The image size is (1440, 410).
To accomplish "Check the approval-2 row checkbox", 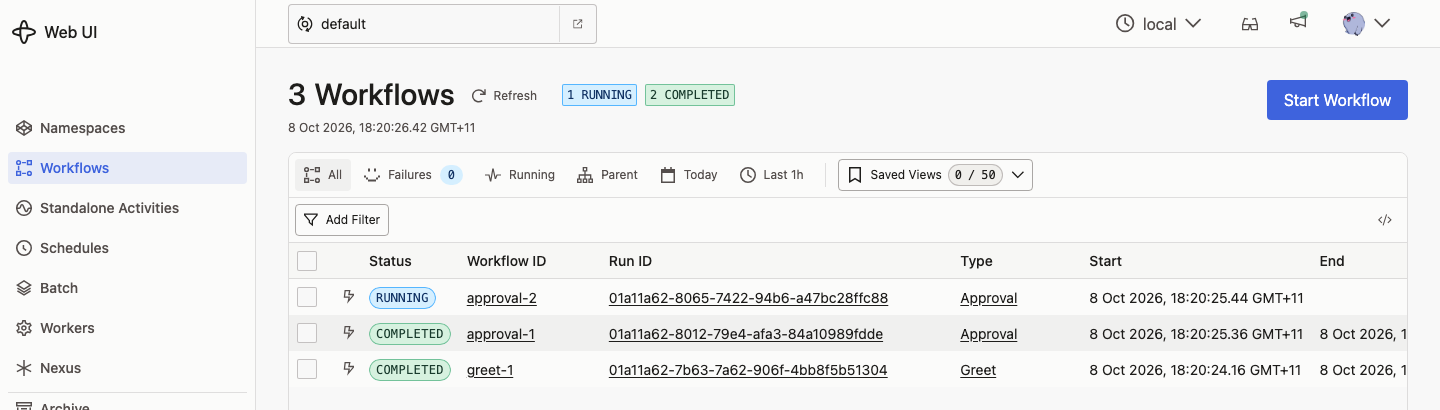I will coord(307,297).
